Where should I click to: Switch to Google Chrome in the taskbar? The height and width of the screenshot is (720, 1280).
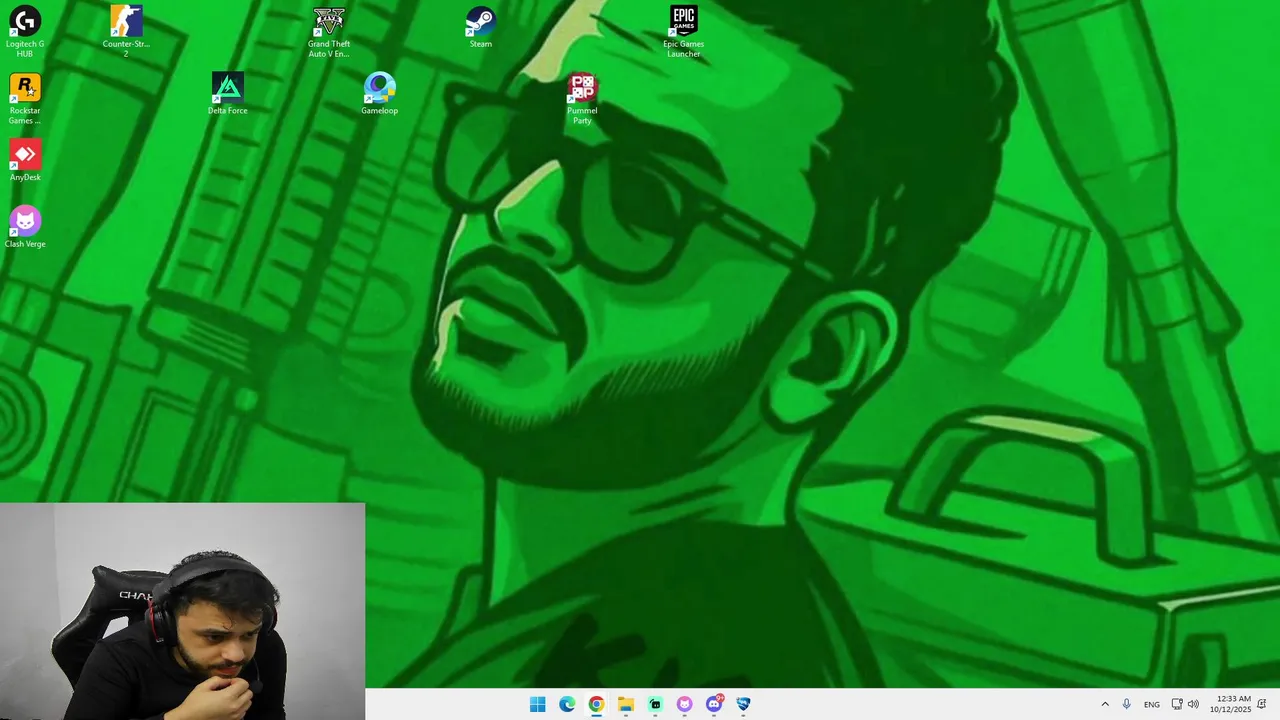click(x=596, y=704)
